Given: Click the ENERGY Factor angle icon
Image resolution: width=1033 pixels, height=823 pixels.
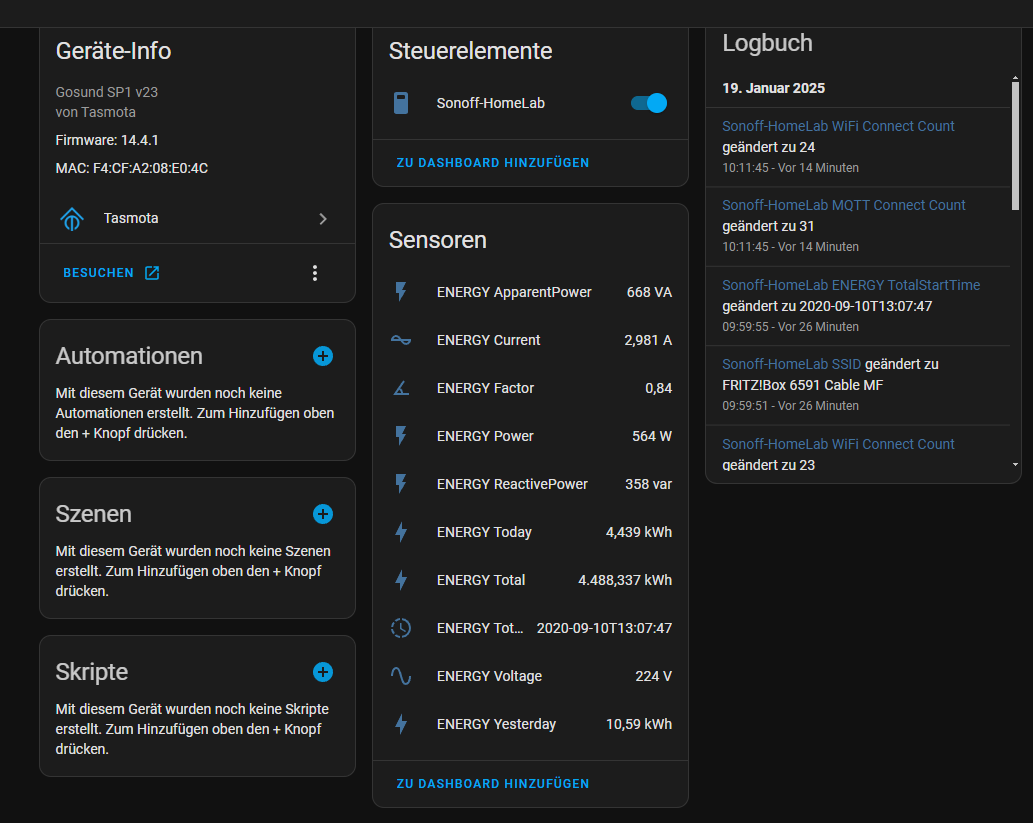Looking at the screenshot, I should 401,388.
